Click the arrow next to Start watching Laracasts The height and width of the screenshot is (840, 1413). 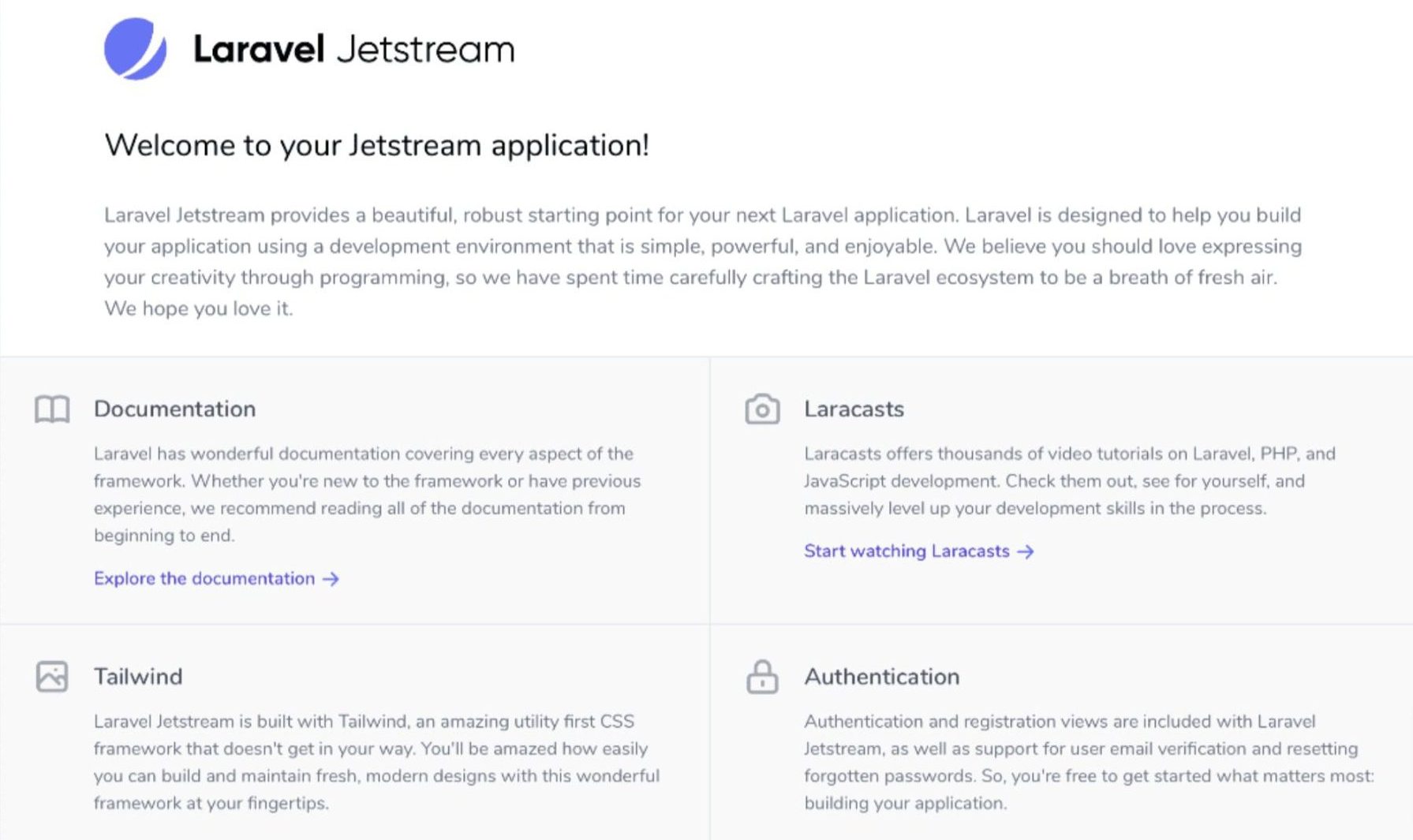(1026, 551)
